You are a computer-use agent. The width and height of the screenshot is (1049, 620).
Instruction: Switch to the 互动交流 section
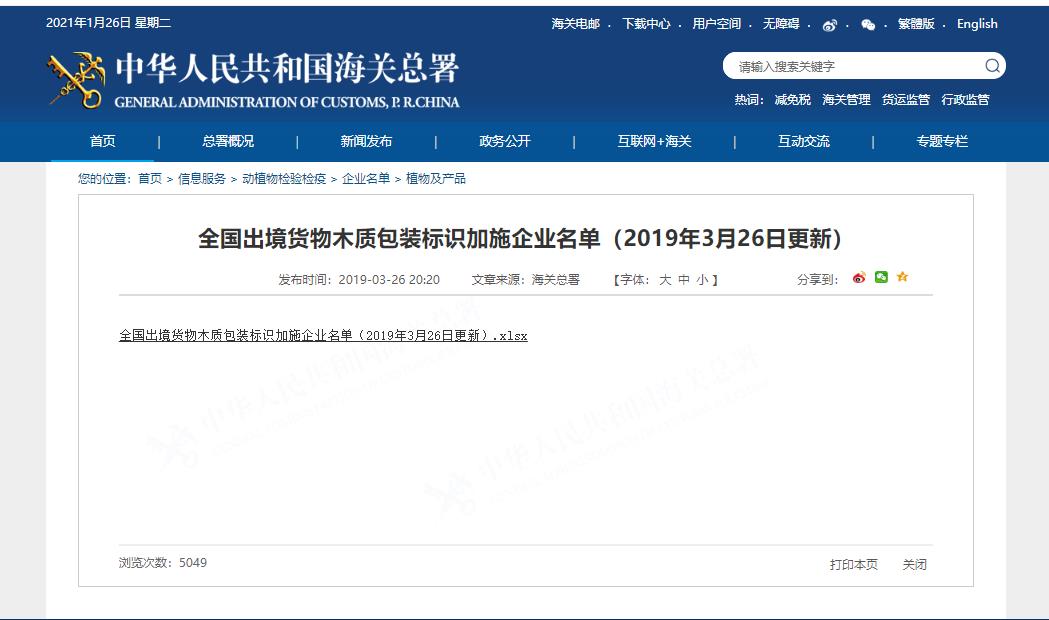click(799, 141)
